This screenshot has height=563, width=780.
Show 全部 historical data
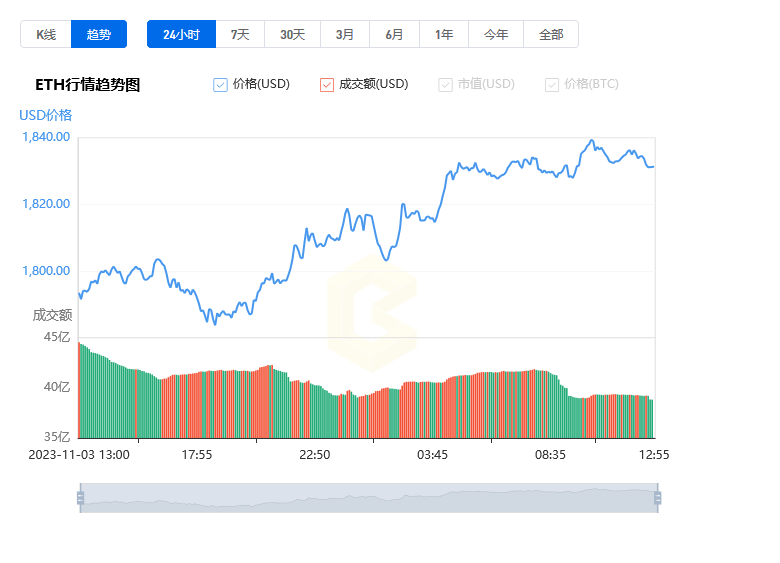click(x=551, y=34)
